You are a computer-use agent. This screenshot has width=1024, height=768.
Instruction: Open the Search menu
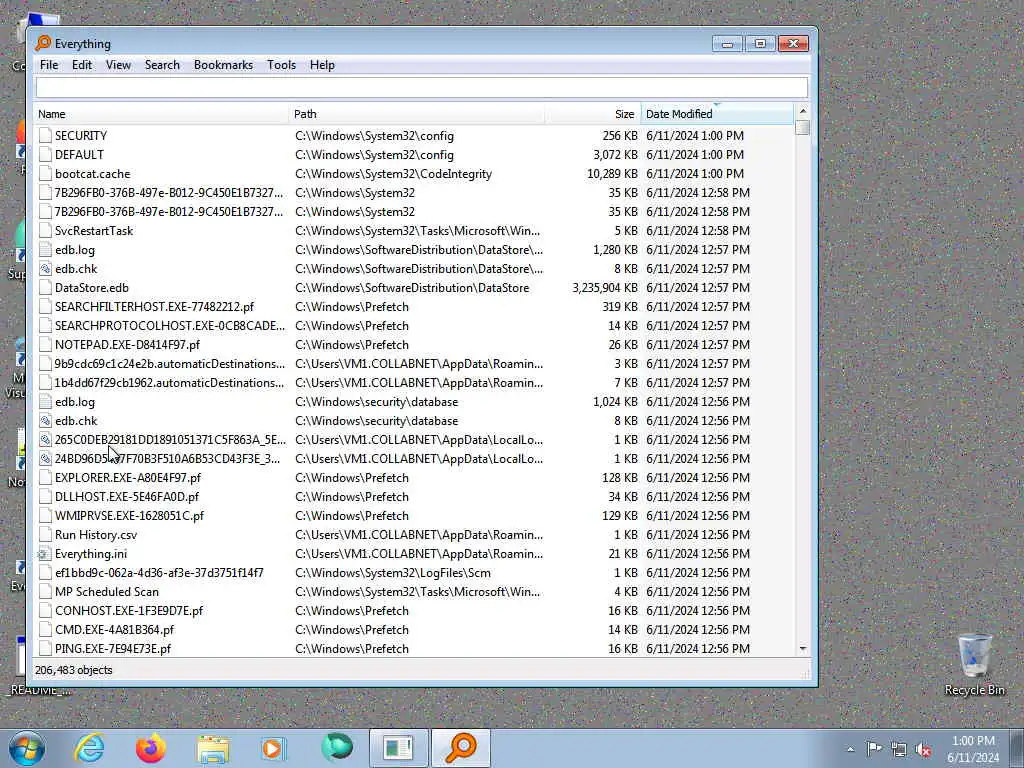(162, 65)
